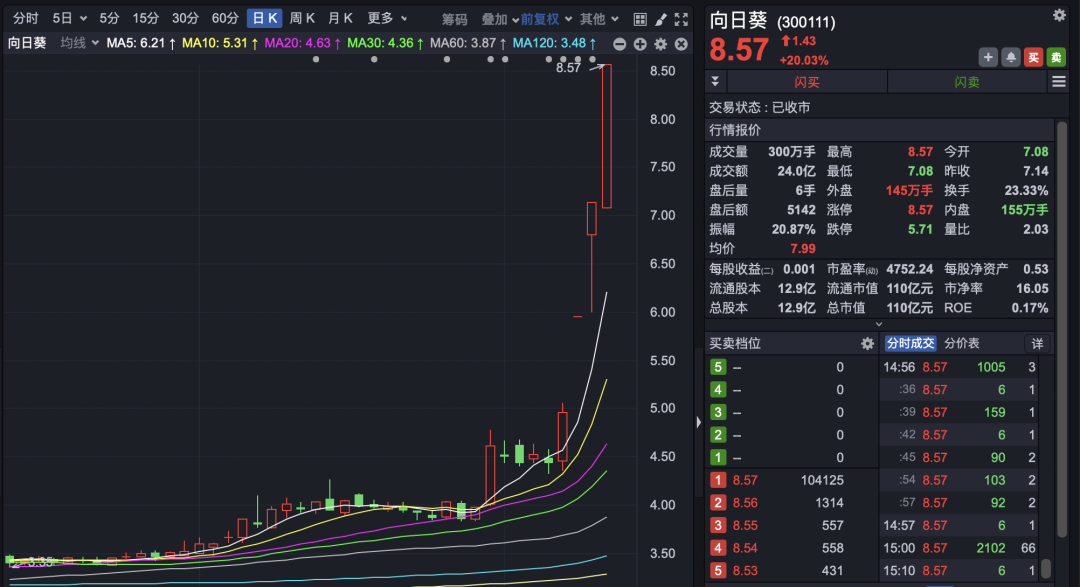
Task: Open 买卖档位 settings gear
Action: [867, 343]
